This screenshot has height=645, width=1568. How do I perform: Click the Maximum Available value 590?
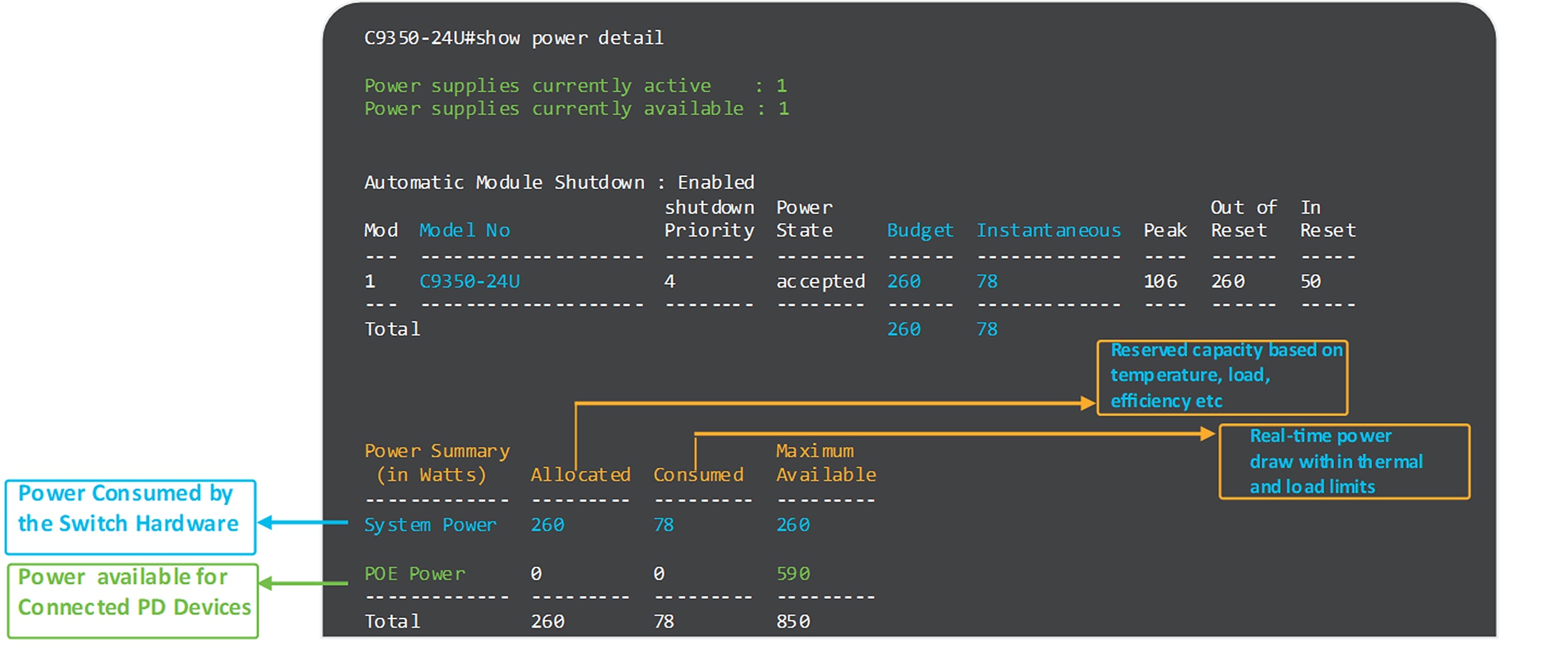(x=793, y=573)
